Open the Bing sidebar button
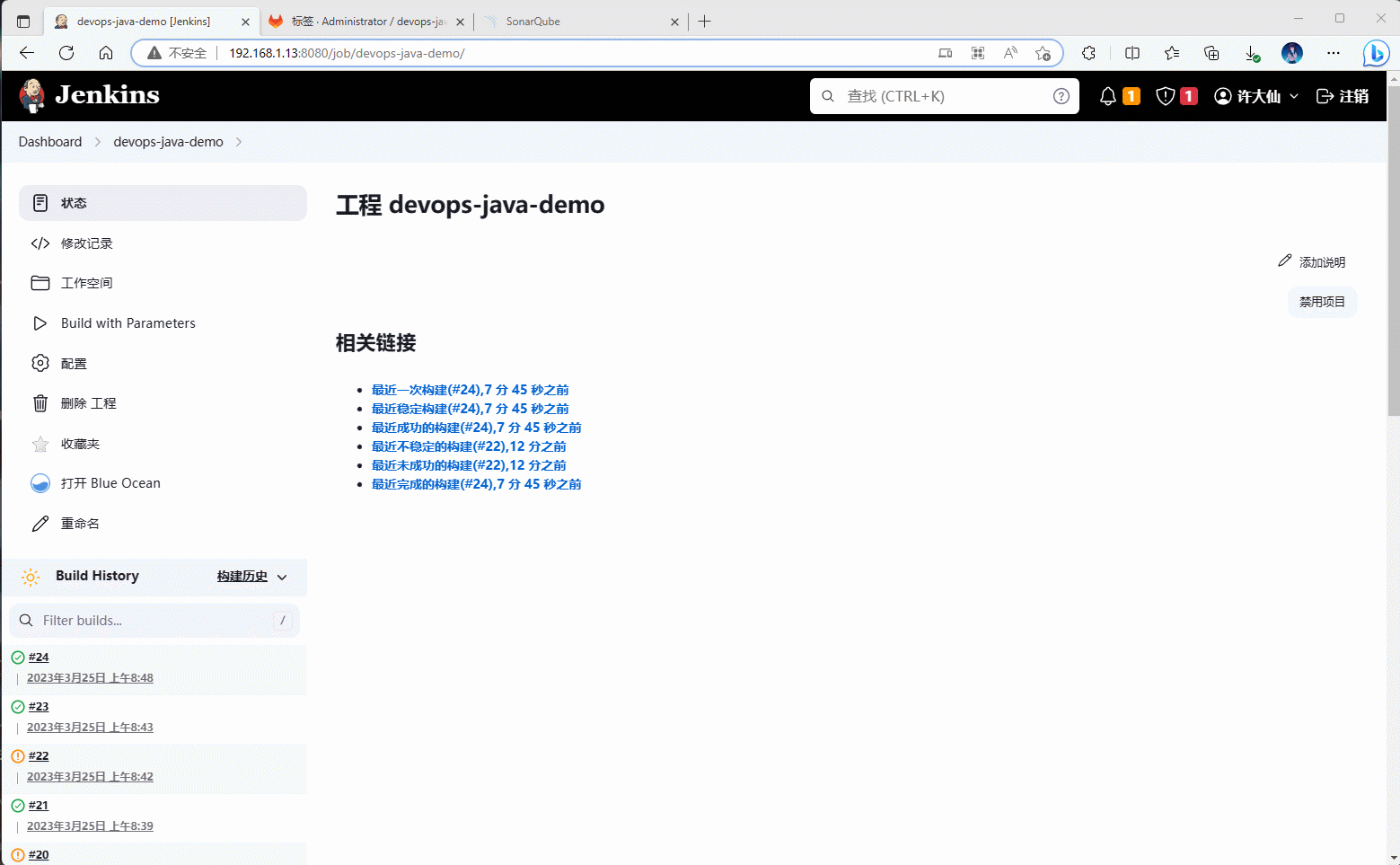The image size is (1400, 865). pyautogui.click(x=1375, y=53)
